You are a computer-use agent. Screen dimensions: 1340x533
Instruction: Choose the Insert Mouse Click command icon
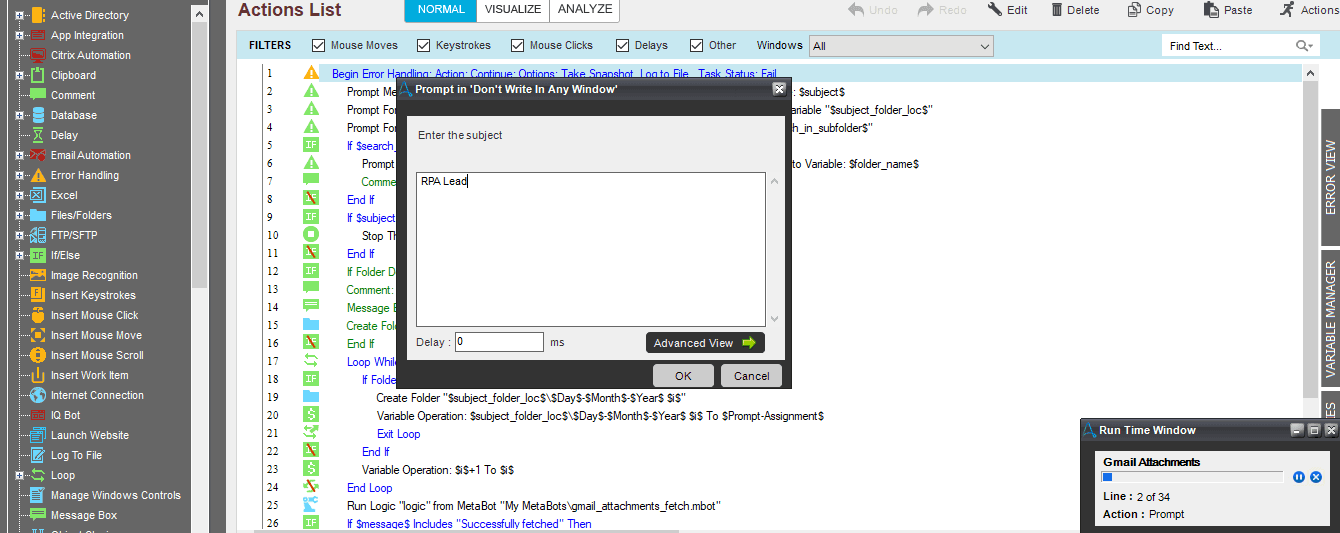[x=37, y=315]
